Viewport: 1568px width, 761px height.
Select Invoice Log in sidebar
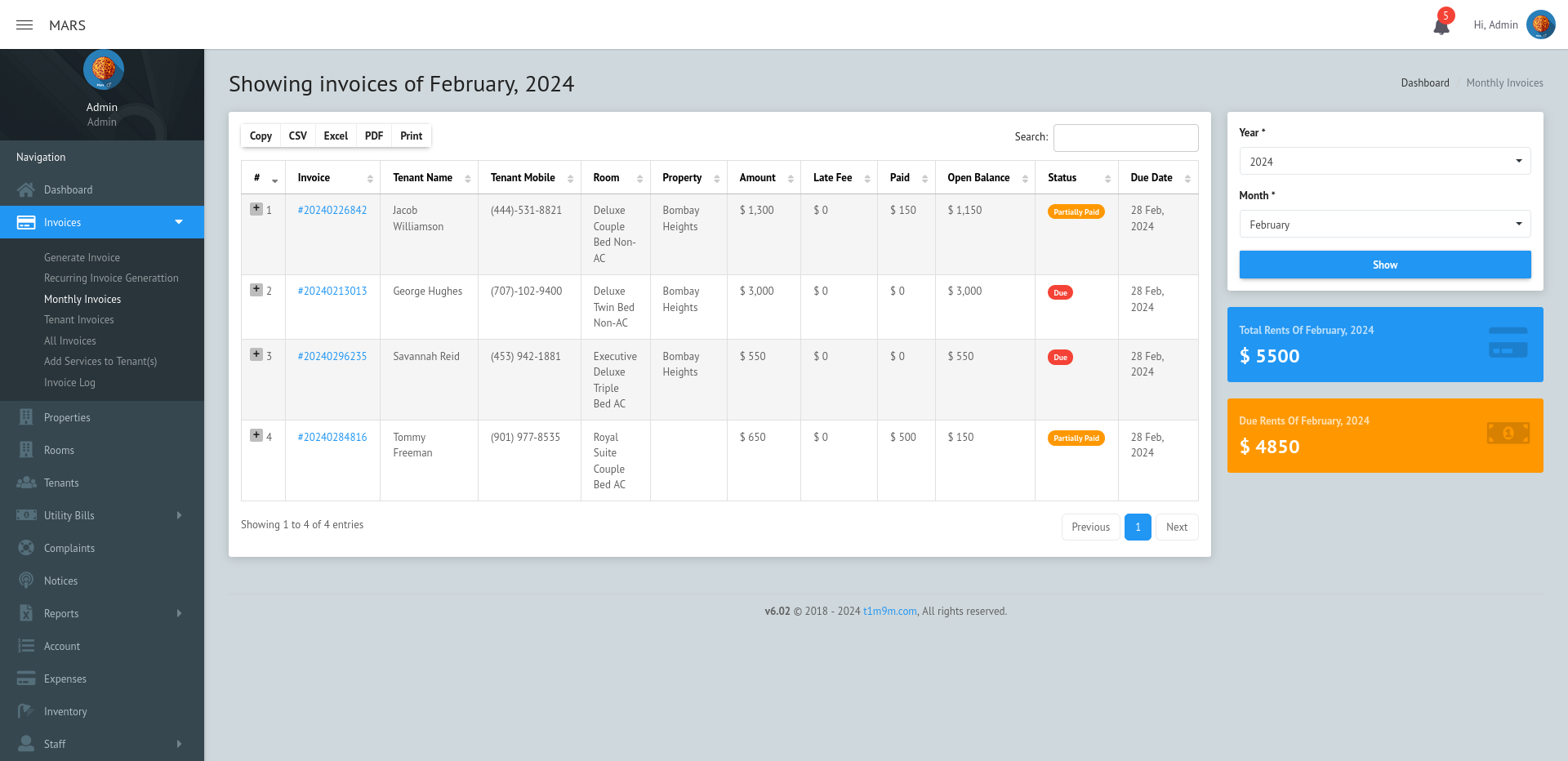click(x=69, y=382)
